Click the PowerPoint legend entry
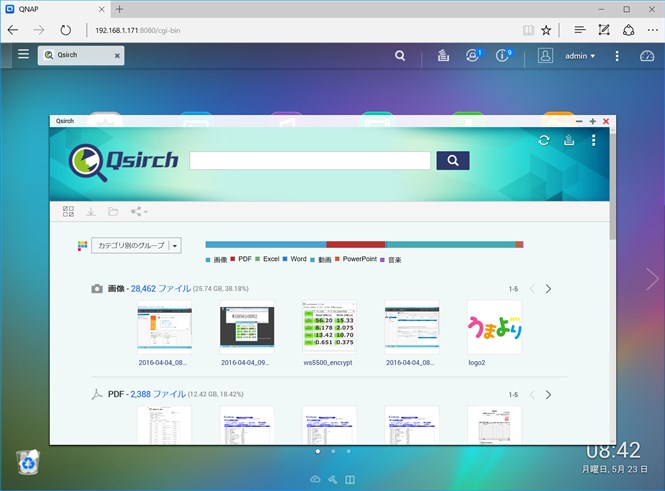This screenshot has width=665, height=491. tap(356, 259)
